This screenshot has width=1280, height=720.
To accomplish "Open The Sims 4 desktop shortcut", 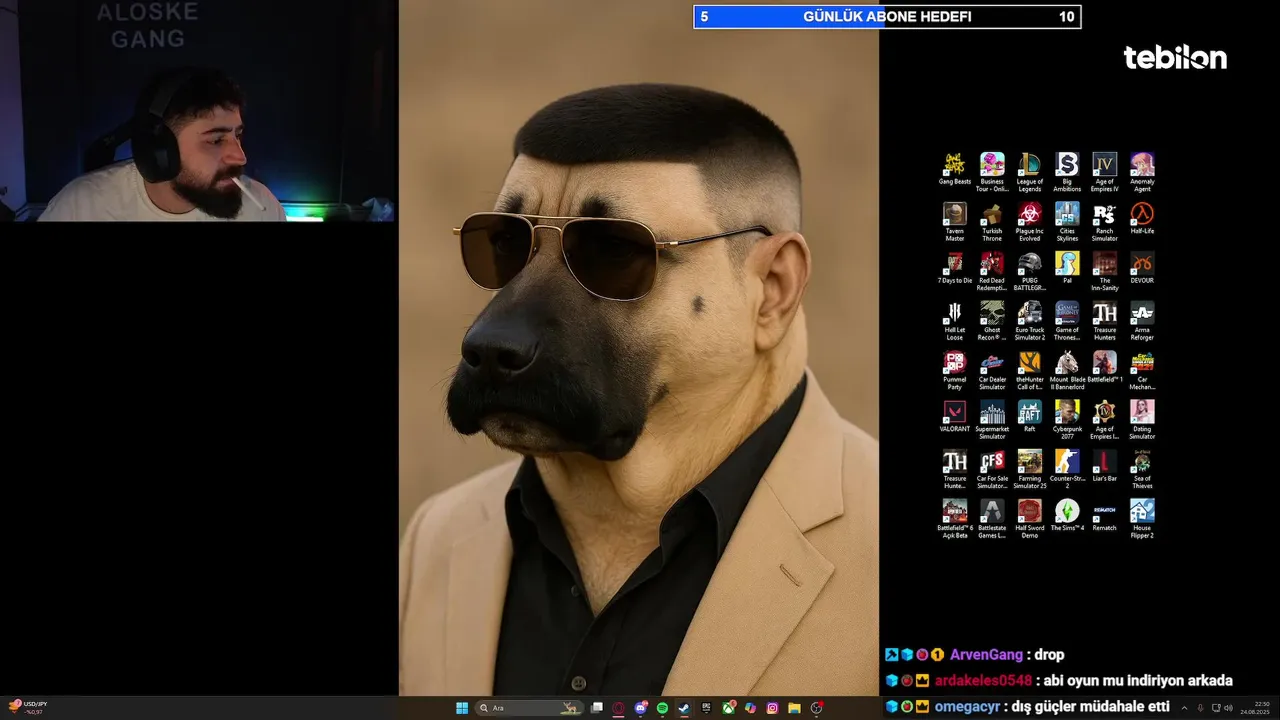I will [1067, 515].
